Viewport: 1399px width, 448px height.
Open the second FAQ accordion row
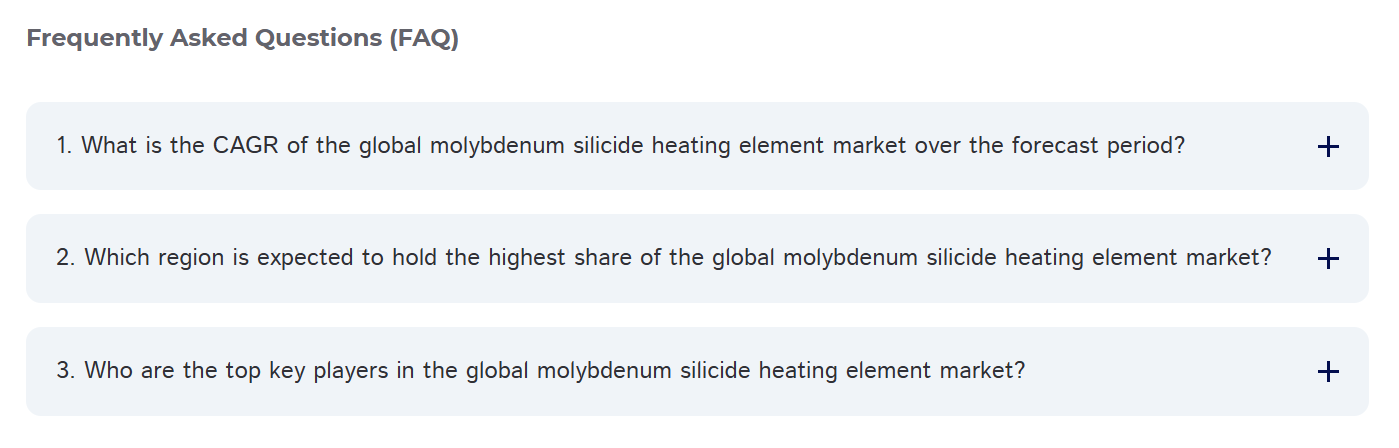pyautogui.click(x=696, y=258)
